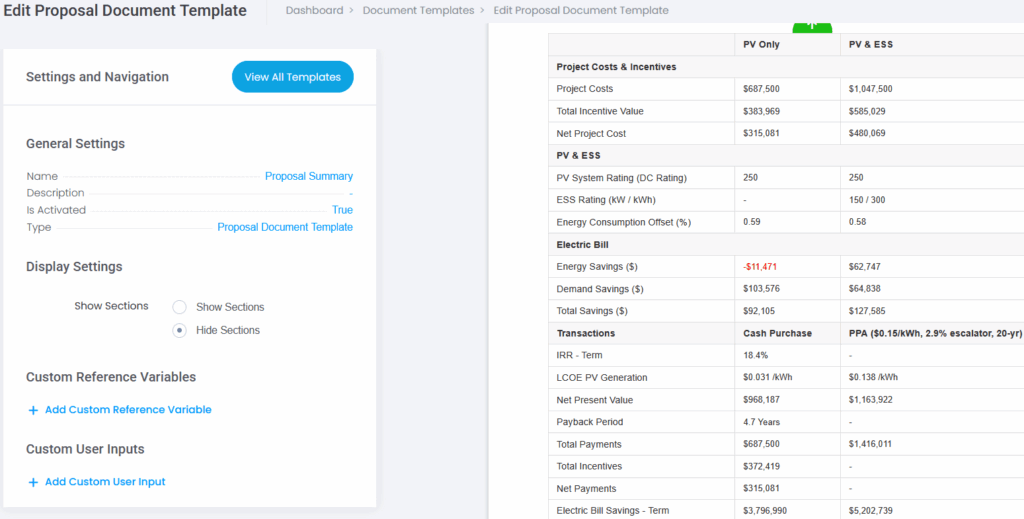Click the $1,416,011 total payments value

point(871,444)
